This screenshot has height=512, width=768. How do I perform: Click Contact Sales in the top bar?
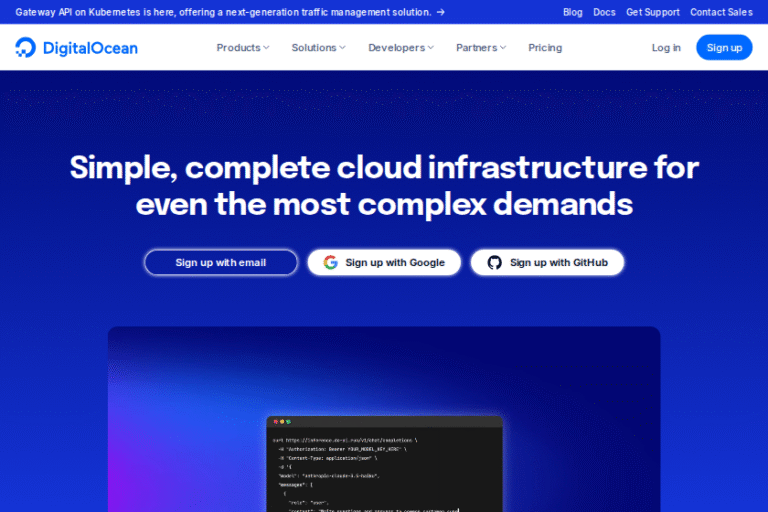click(721, 12)
